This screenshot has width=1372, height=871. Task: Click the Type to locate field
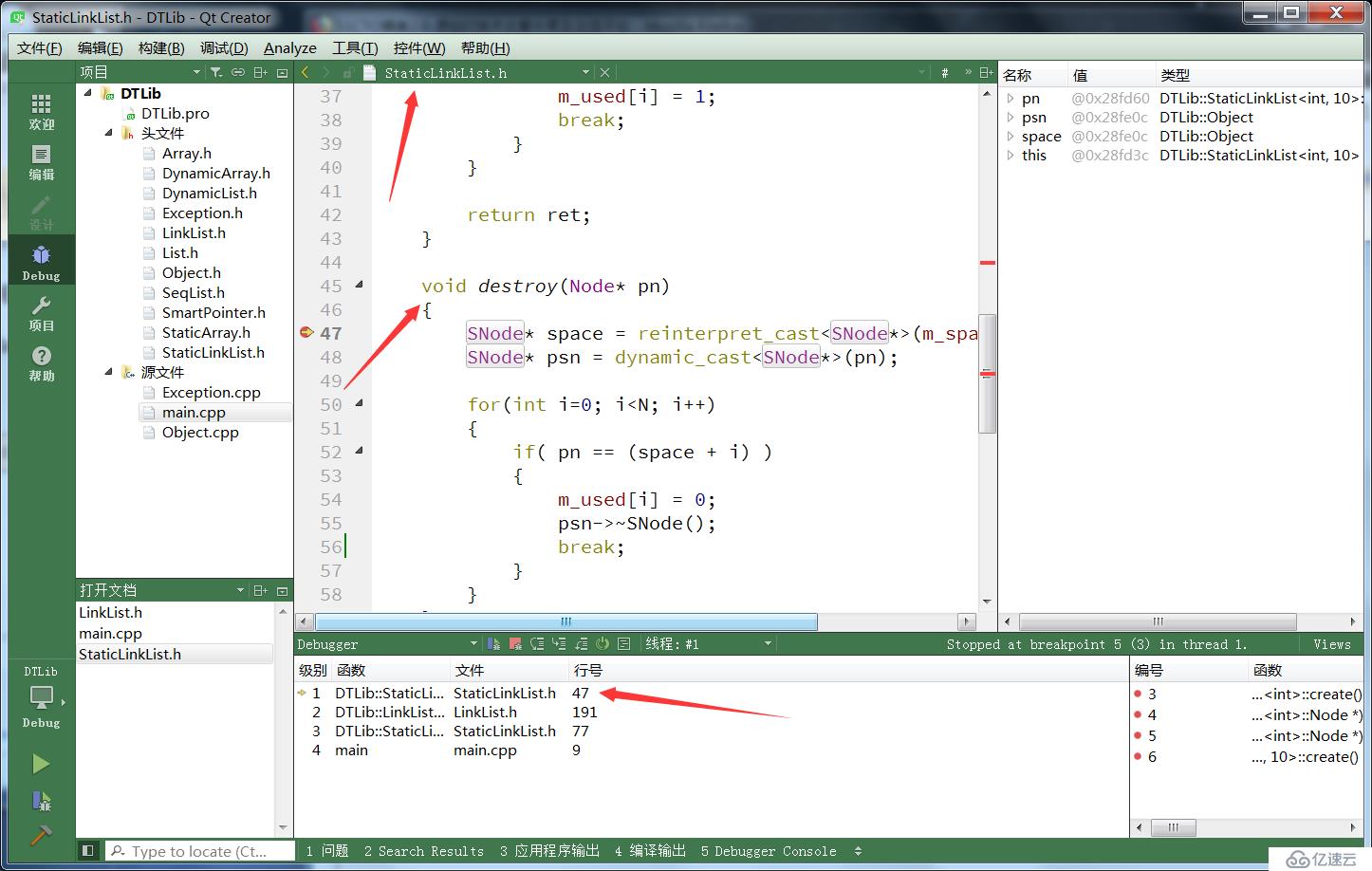(199, 851)
